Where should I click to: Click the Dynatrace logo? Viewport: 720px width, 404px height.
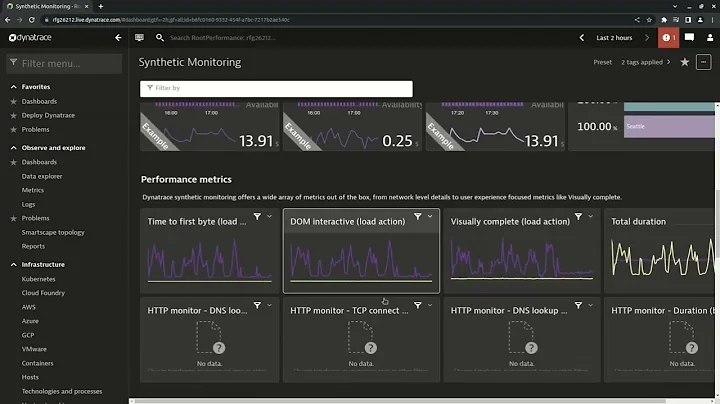tap(30, 38)
